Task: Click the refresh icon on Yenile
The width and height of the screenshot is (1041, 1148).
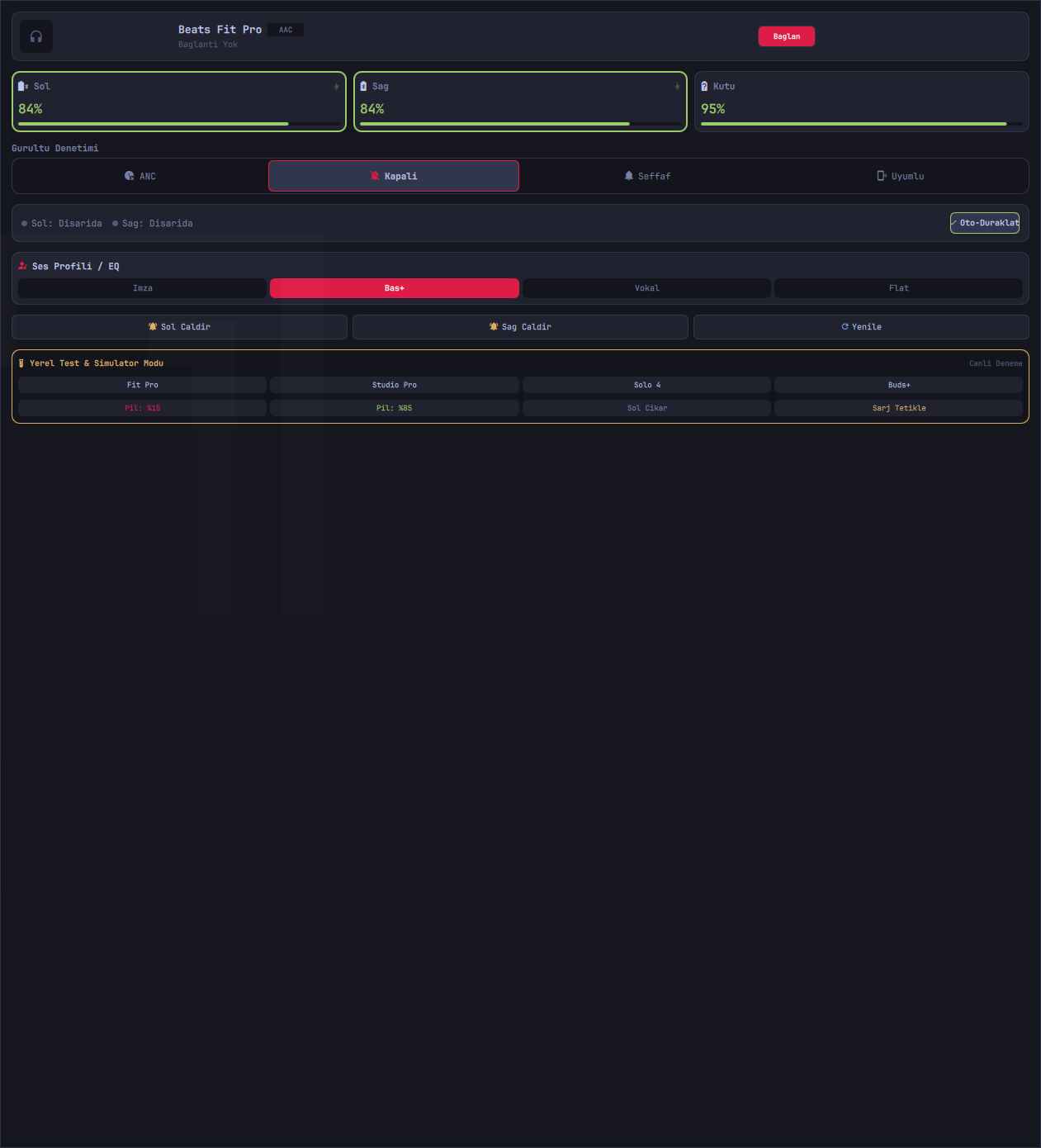Action: click(845, 327)
